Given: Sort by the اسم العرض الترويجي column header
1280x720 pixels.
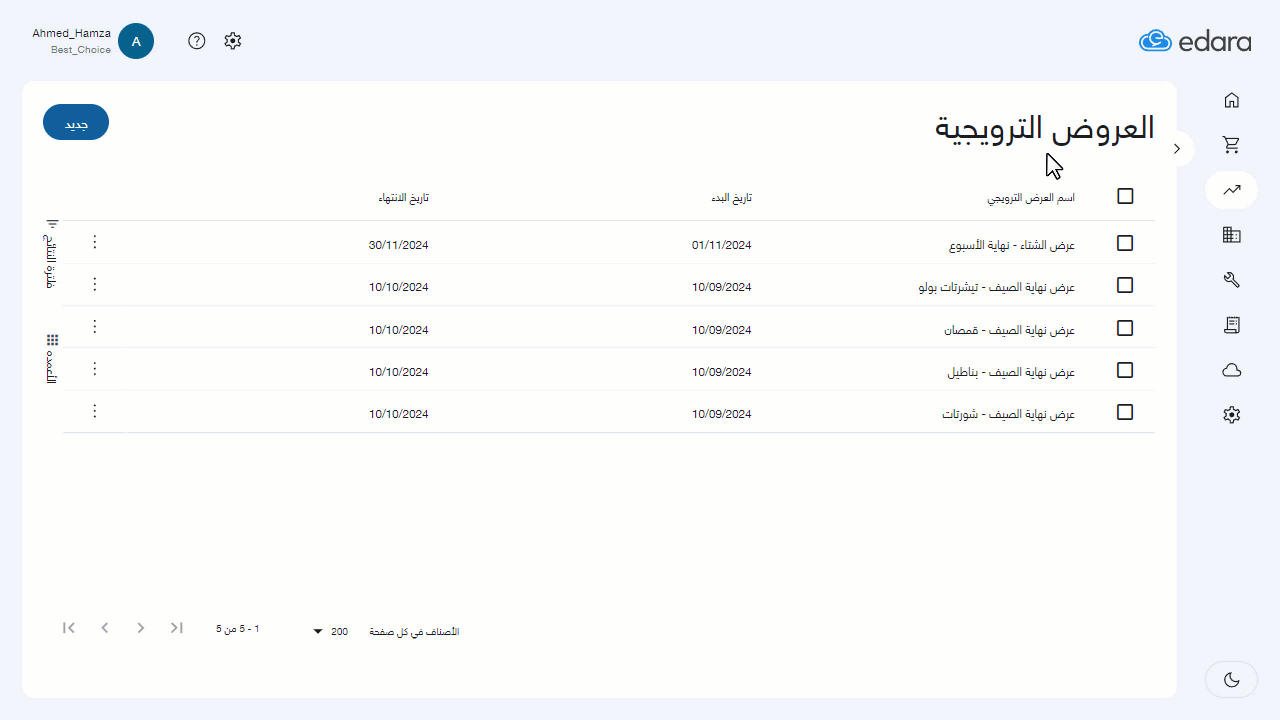Looking at the screenshot, I should tap(1031, 198).
